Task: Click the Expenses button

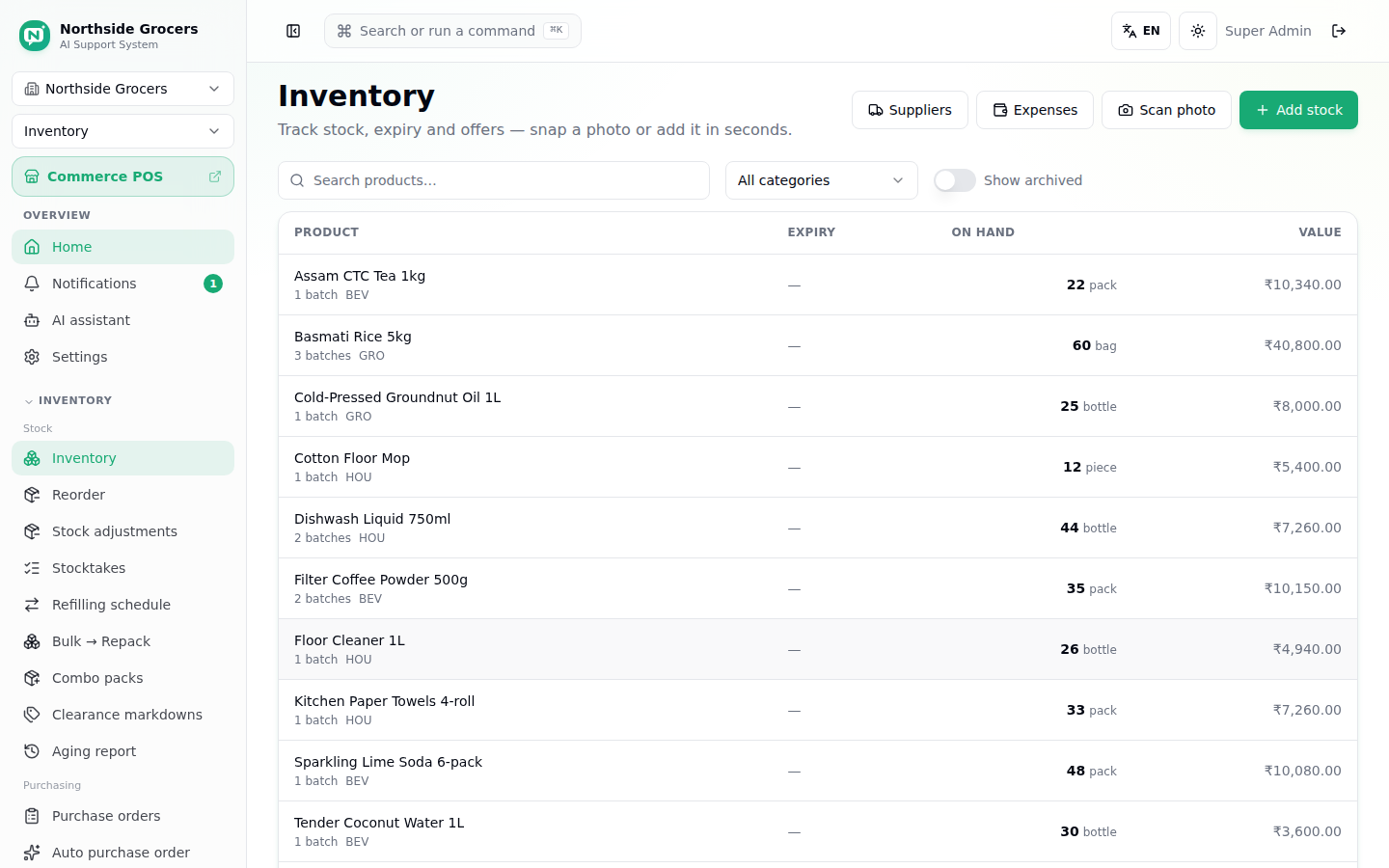Action: pyautogui.click(x=1035, y=110)
